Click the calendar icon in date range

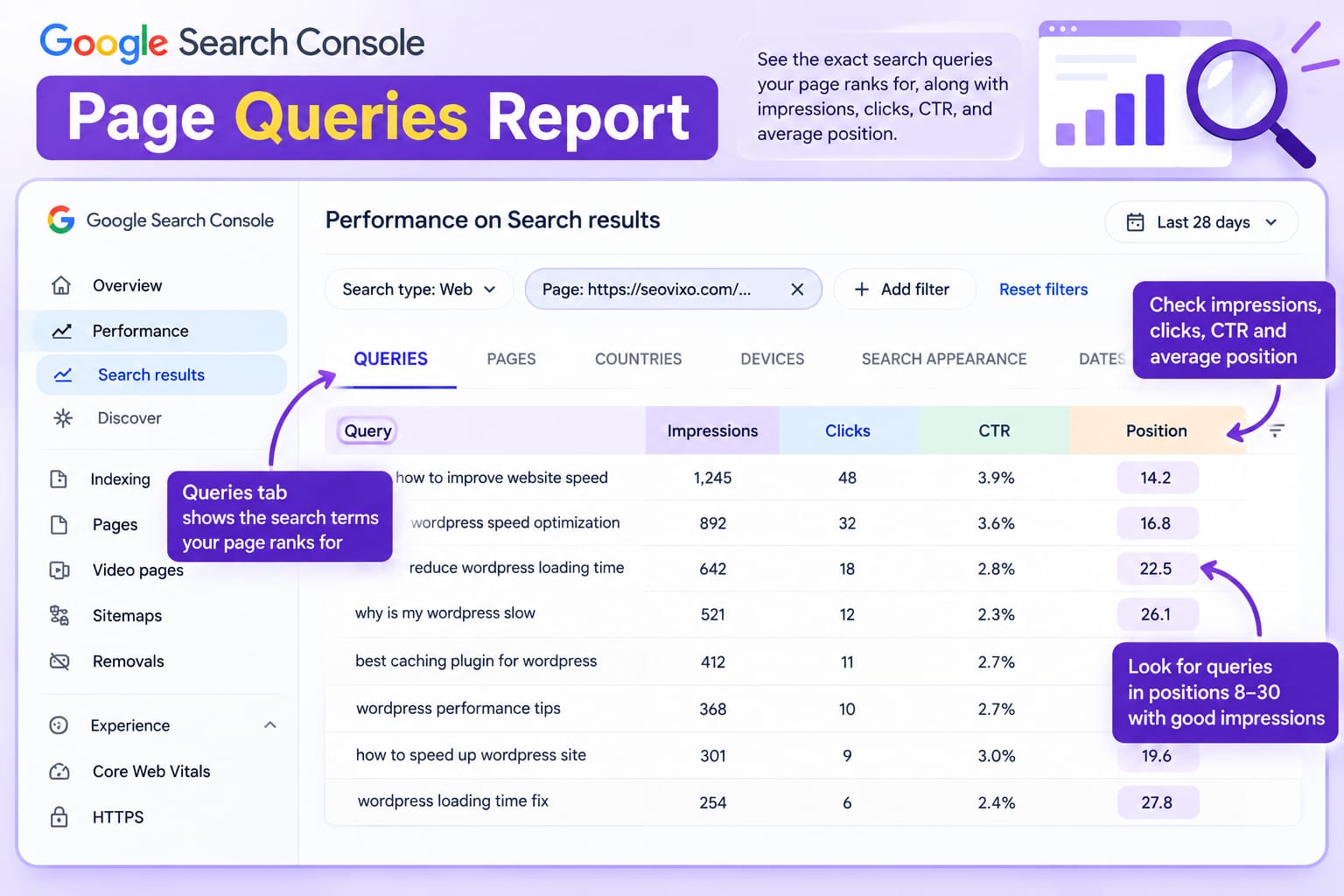point(1135,222)
